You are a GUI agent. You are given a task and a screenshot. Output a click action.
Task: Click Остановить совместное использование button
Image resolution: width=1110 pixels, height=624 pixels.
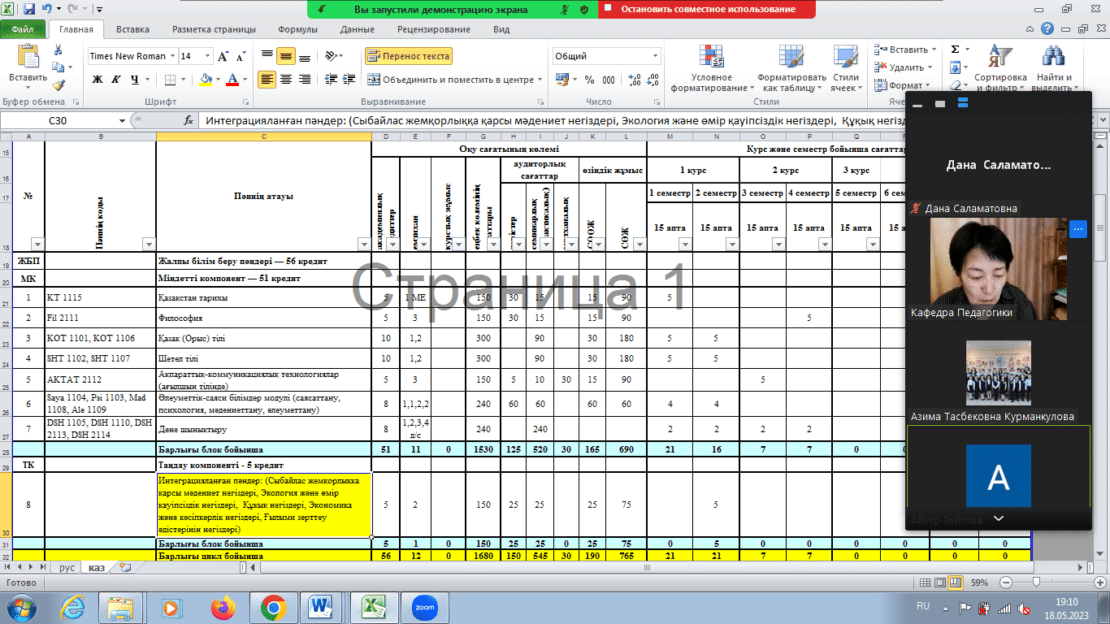[708, 9]
